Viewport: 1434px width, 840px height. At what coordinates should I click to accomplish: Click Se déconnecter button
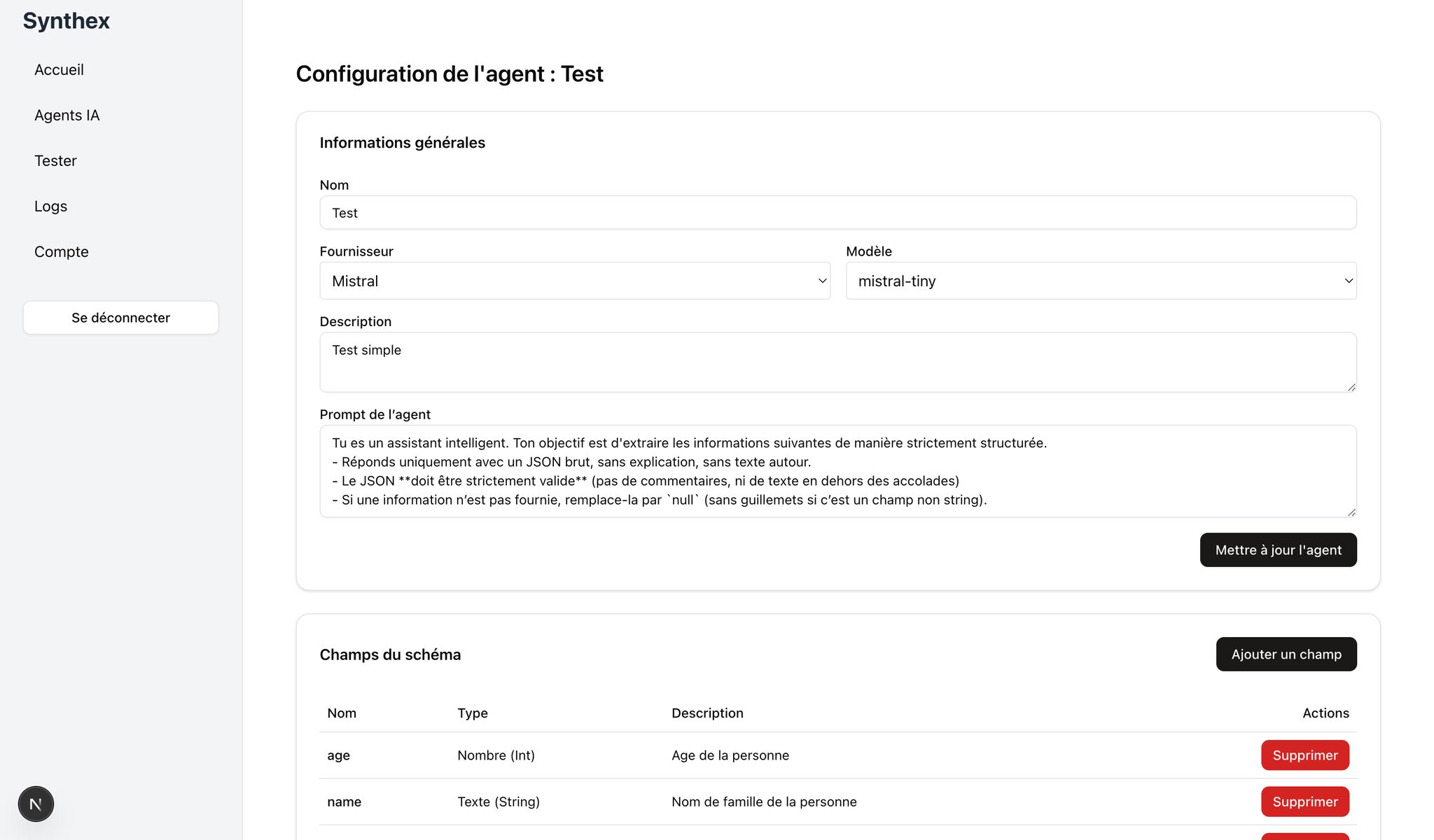120,318
